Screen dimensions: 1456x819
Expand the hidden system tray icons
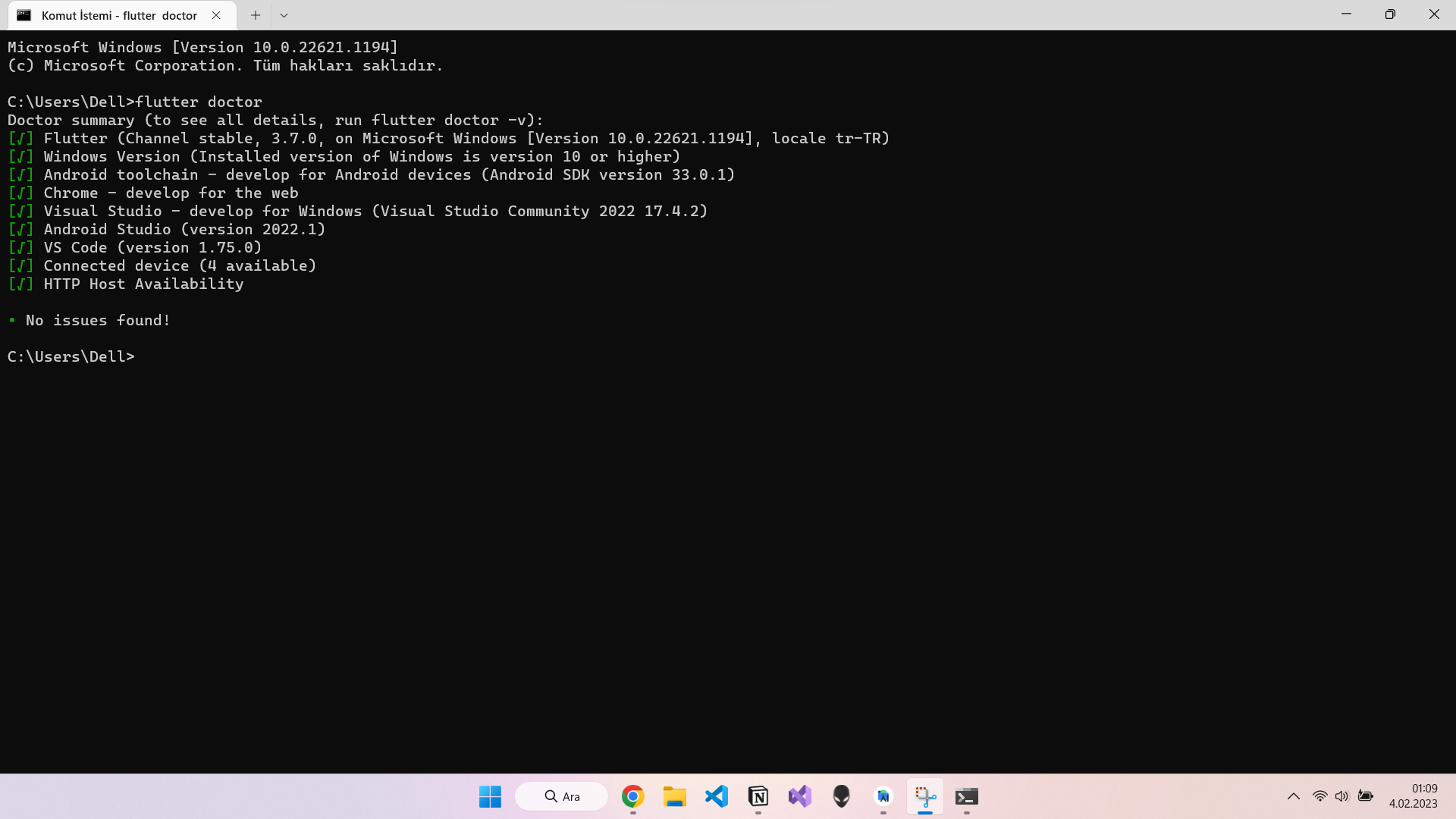1294,796
